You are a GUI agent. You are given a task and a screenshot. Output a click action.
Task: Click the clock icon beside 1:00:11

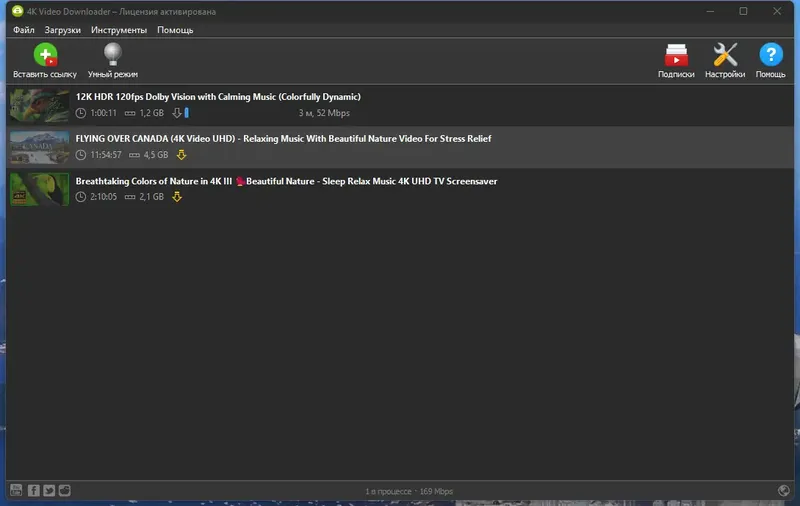[81, 113]
